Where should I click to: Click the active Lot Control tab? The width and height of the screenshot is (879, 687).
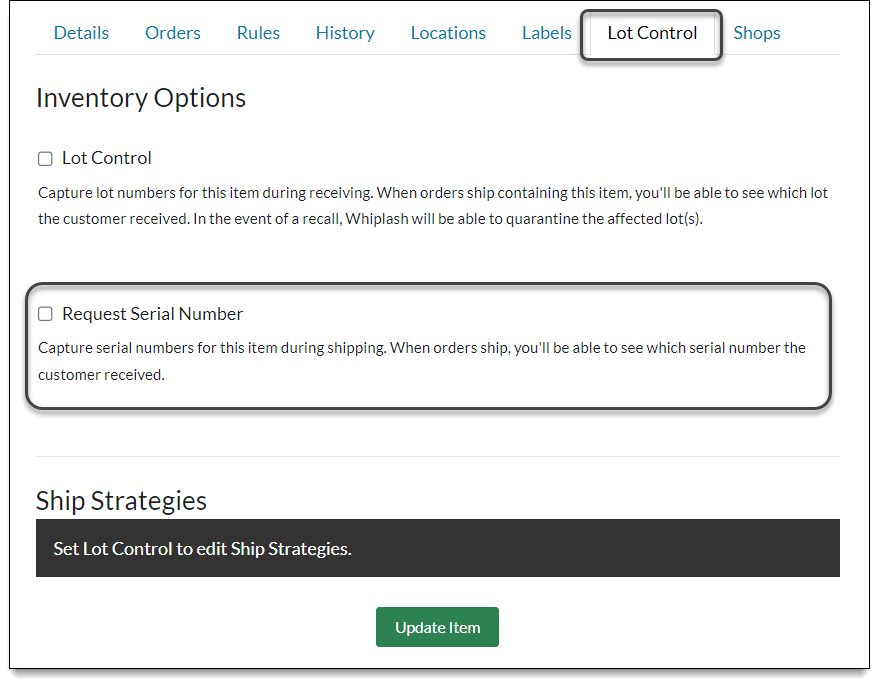click(652, 33)
